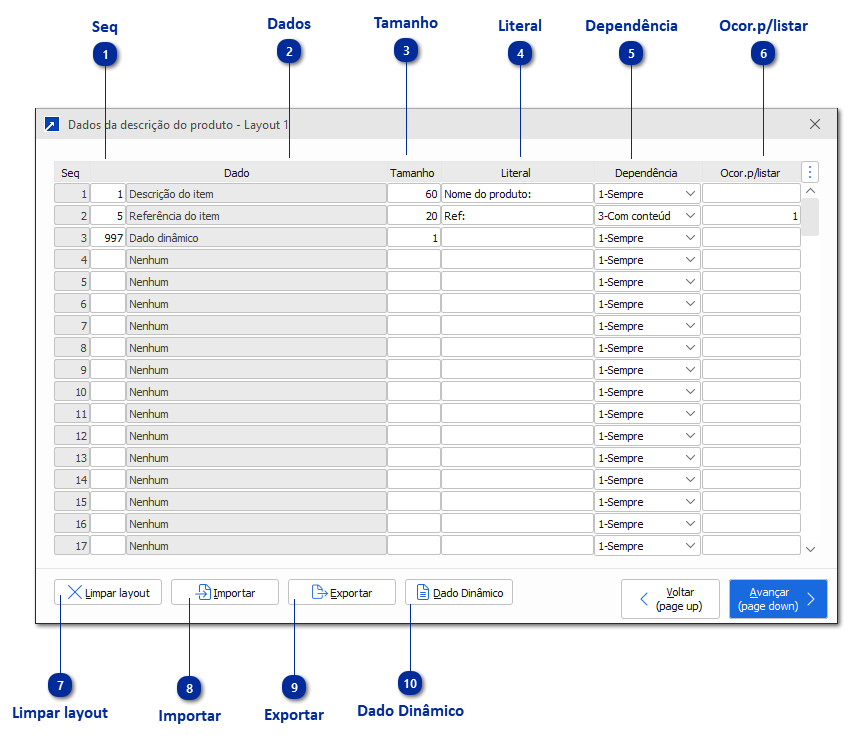This screenshot has height=742, width=861.
Task: Click the Tamanho field in row 7
Action: tap(413, 326)
